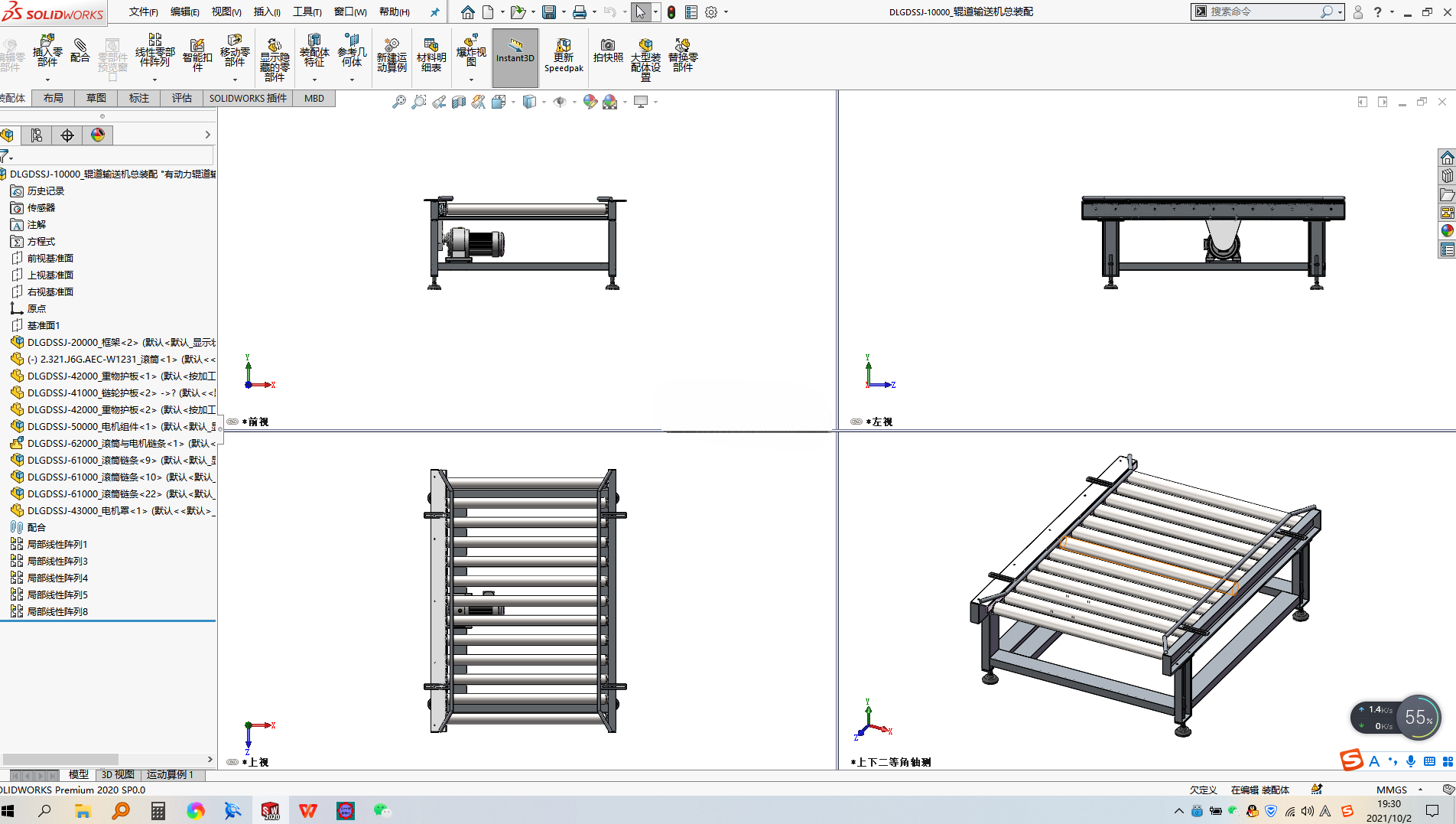Screen dimensions: 1456x824
Task: Toggle the menu bar pin icon
Action: pos(435,12)
